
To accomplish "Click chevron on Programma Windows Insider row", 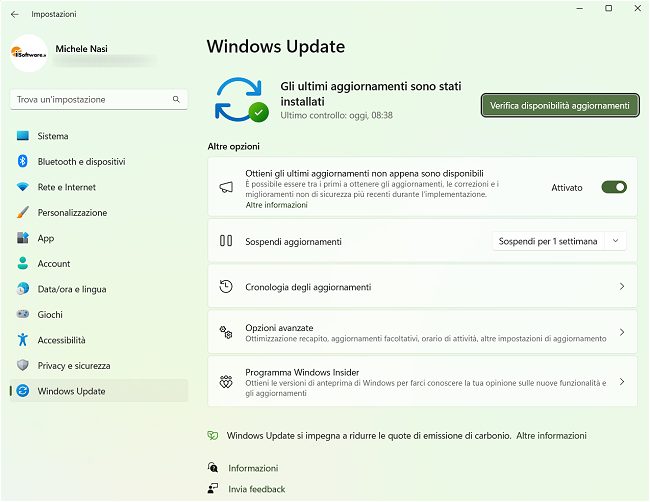I will (622, 382).
